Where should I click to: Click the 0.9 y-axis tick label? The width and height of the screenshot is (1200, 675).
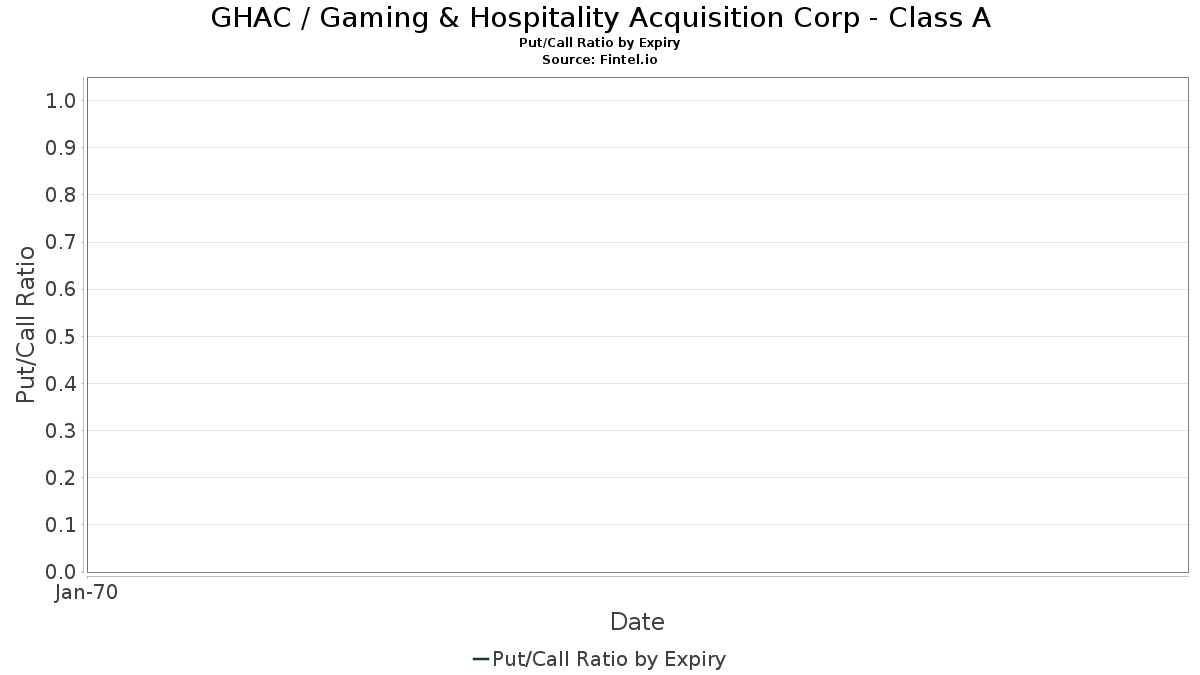[x=61, y=147]
